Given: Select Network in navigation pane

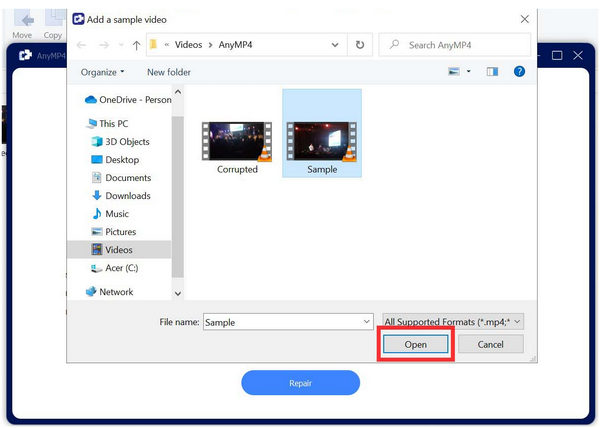Looking at the screenshot, I should [116, 292].
